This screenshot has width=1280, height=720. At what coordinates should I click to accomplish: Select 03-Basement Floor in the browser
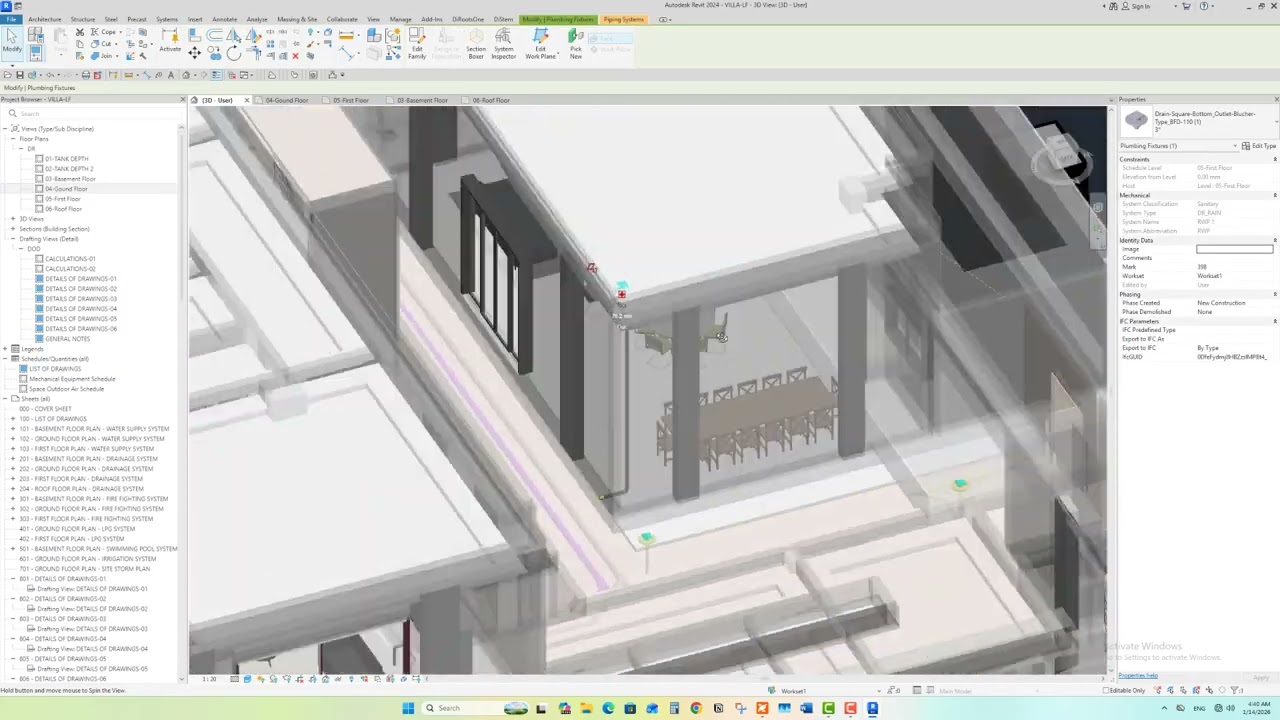pyautogui.click(x=70, y=179)
